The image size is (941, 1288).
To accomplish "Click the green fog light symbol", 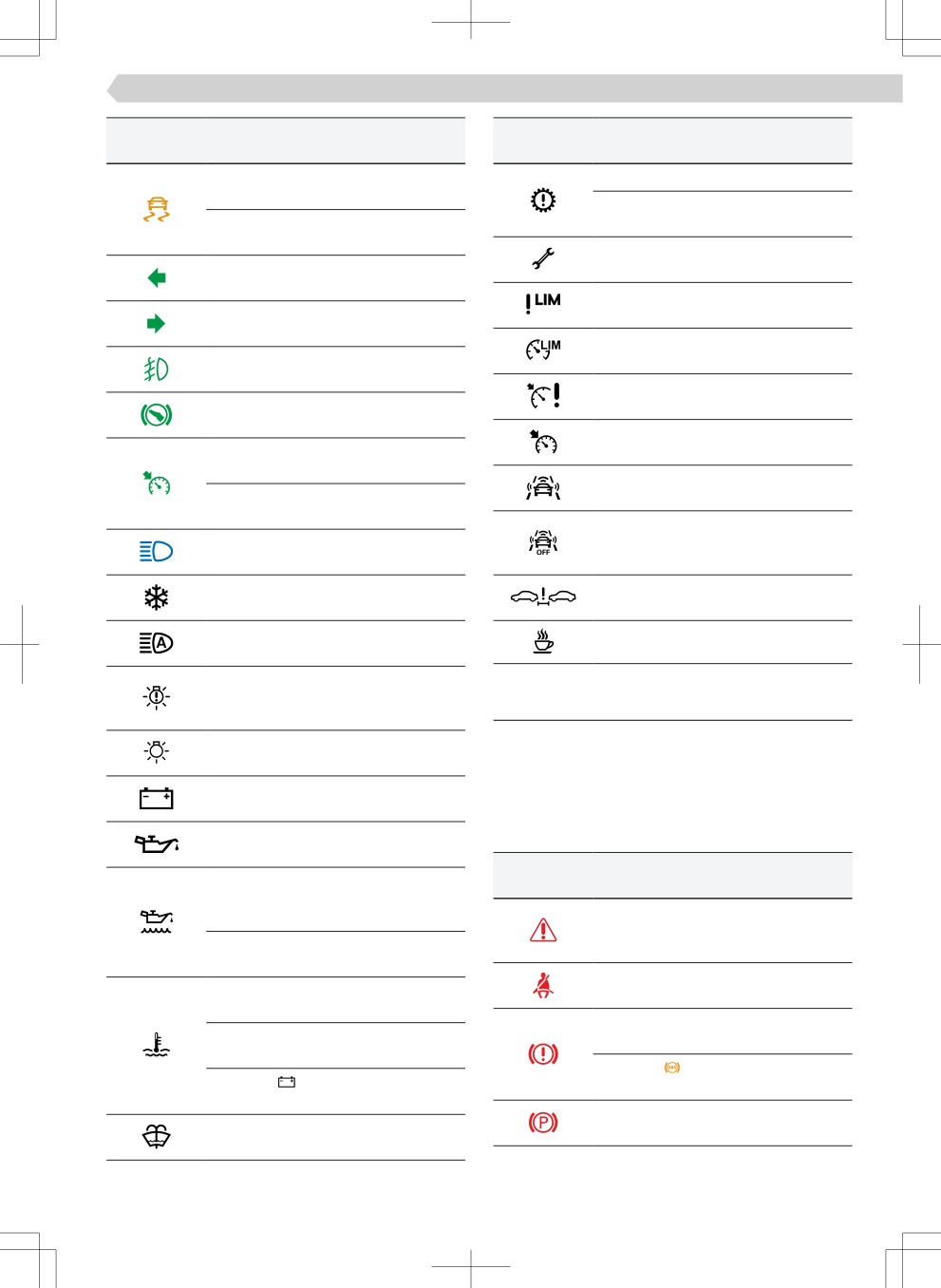I will click(x=157, y=369).
